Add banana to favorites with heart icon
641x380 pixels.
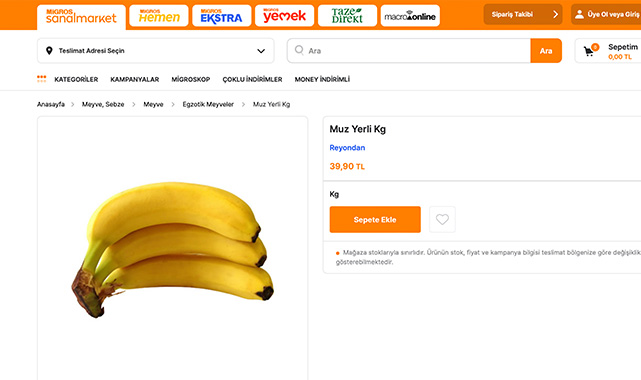tap(442, 219)
